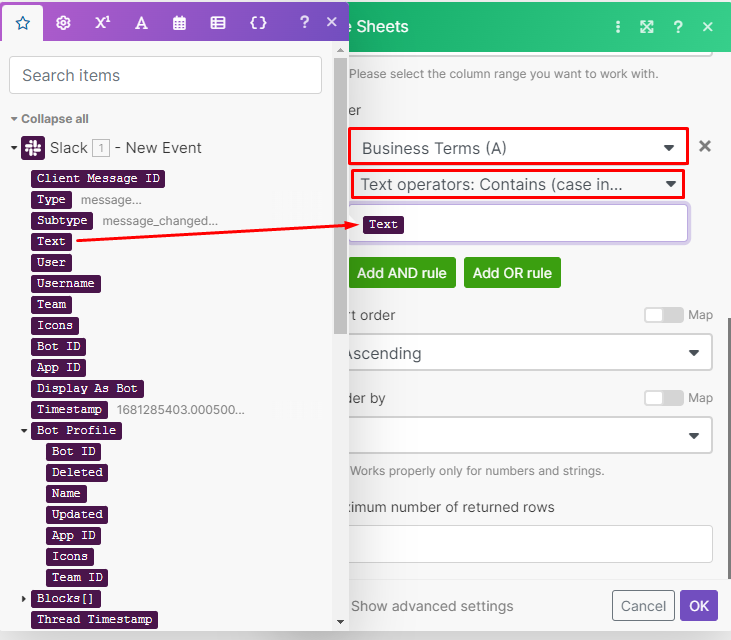Open the custom variables braces tab
This screenshot has width=731, height=640.
[x=258, y=23]
